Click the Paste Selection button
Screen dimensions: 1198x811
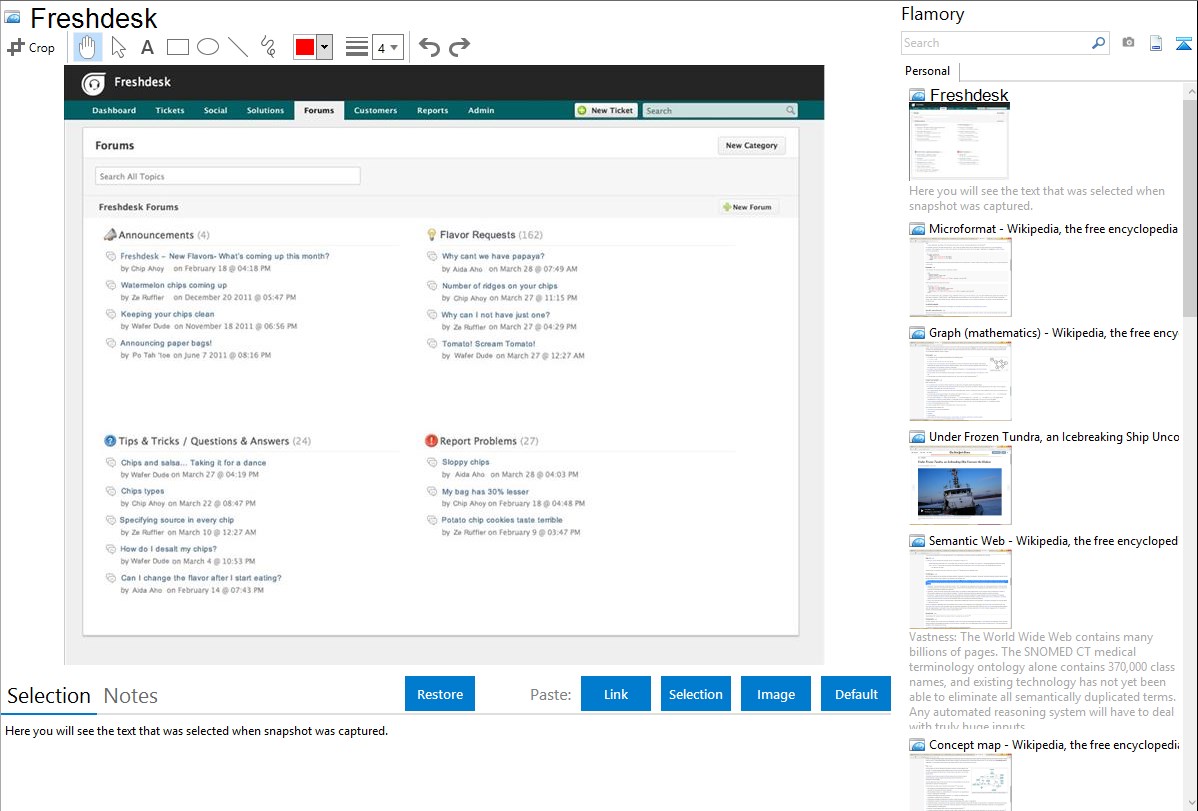pyautogui.click(x=696, y=694)
